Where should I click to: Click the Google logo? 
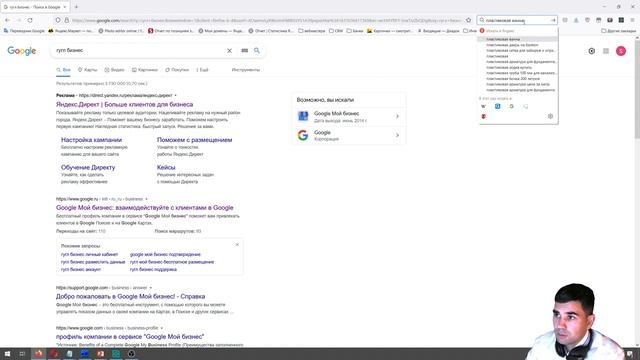(22, 51)
